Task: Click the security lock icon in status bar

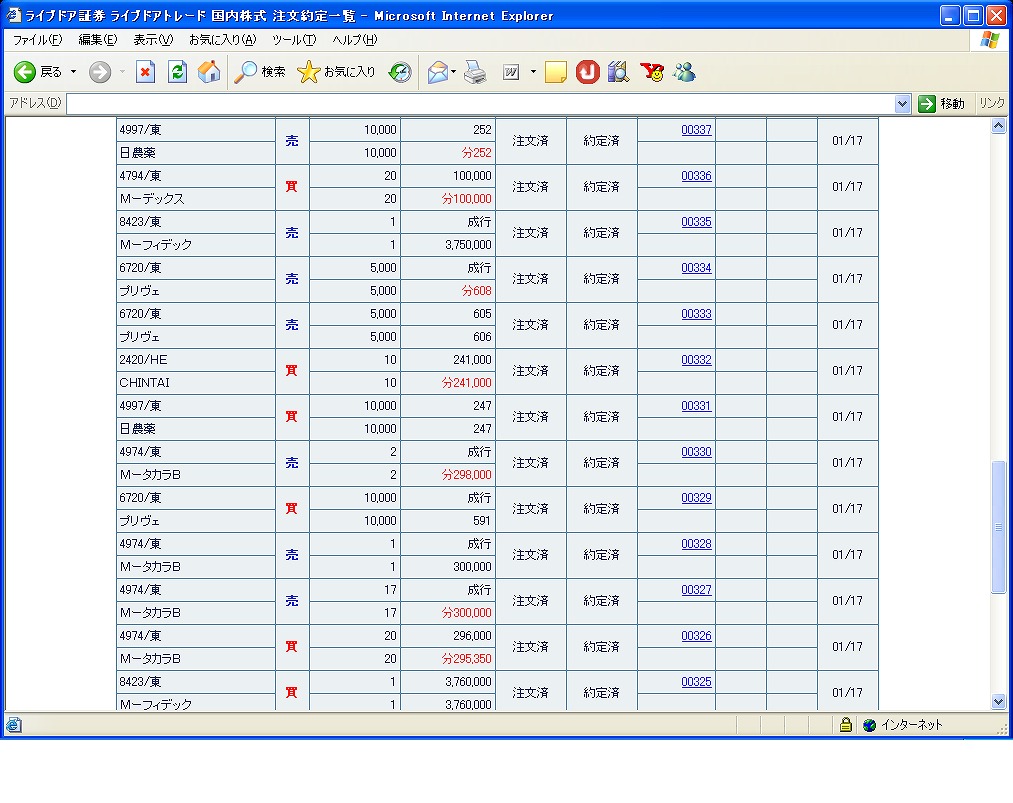Action: (x=846, y=725)
